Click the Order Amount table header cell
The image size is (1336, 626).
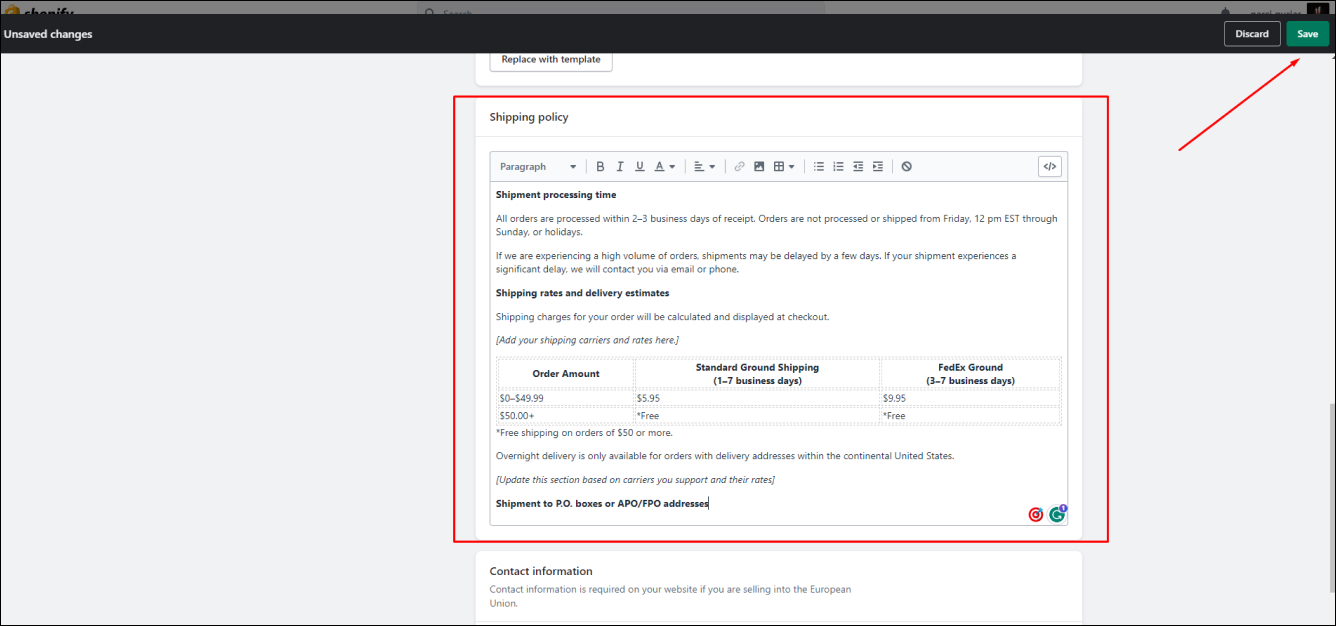[x=566, y=374]
